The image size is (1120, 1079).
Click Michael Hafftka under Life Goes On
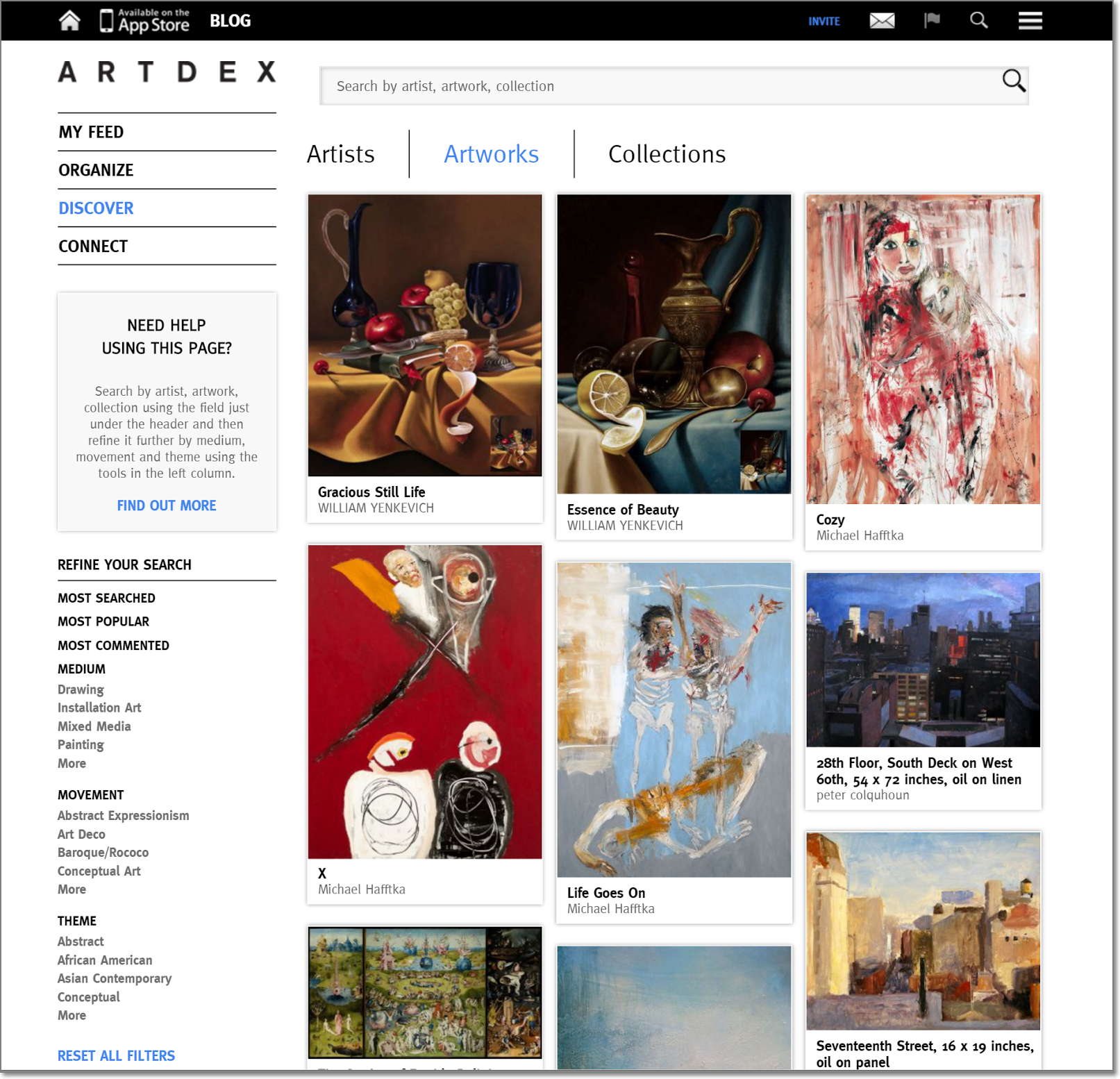pos(610,909)
